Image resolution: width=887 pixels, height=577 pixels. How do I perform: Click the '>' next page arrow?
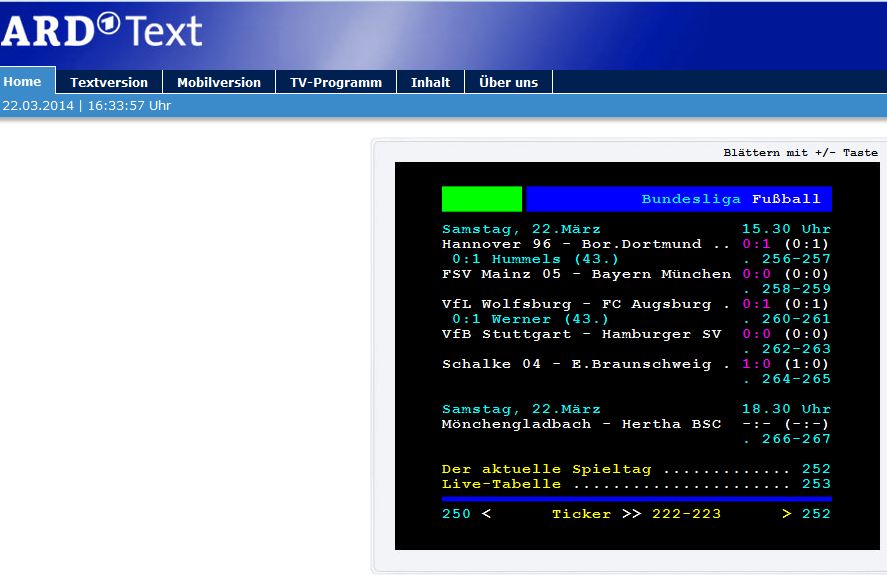[x=786, y=514]
